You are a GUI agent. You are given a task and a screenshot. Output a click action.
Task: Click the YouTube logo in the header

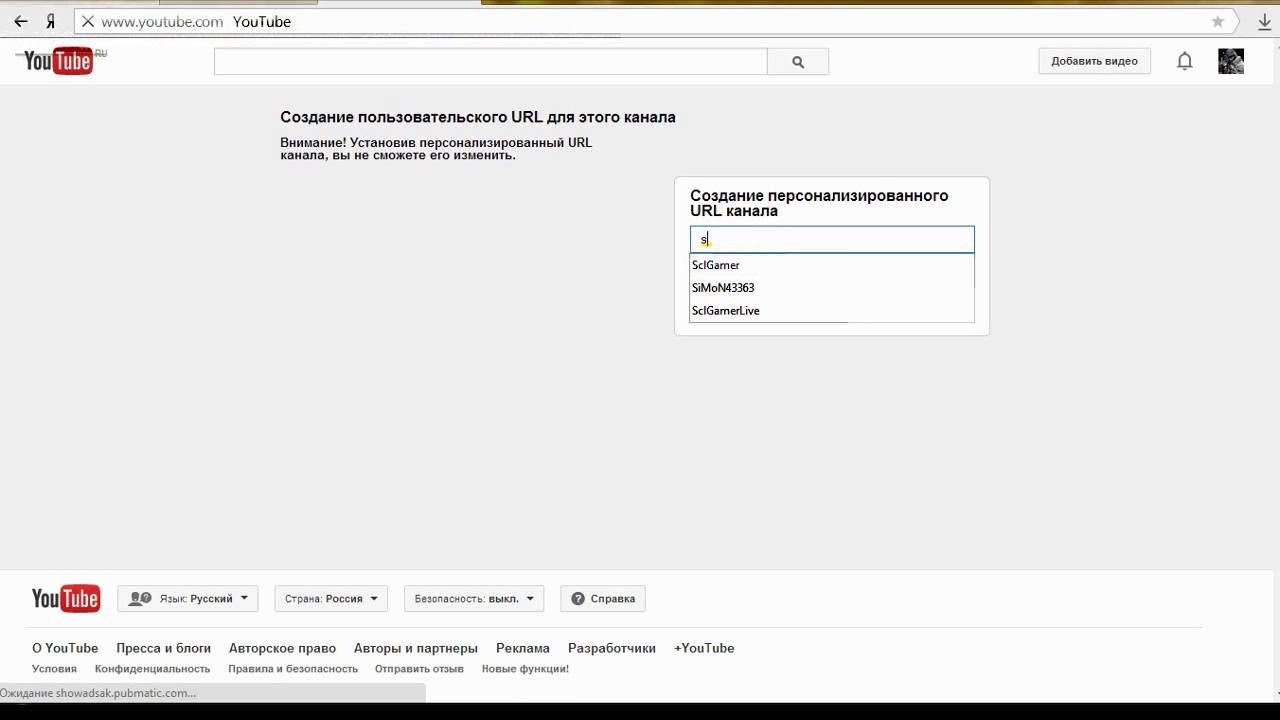(60, 61)
